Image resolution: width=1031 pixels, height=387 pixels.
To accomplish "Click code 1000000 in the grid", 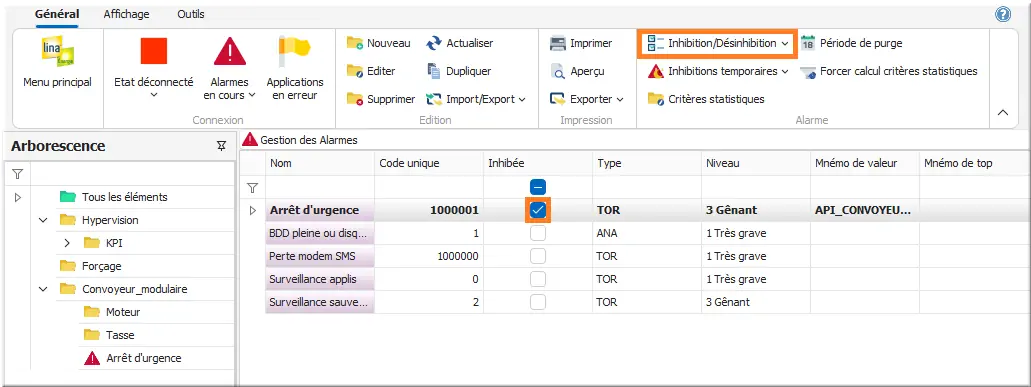I will click(429, 256).
